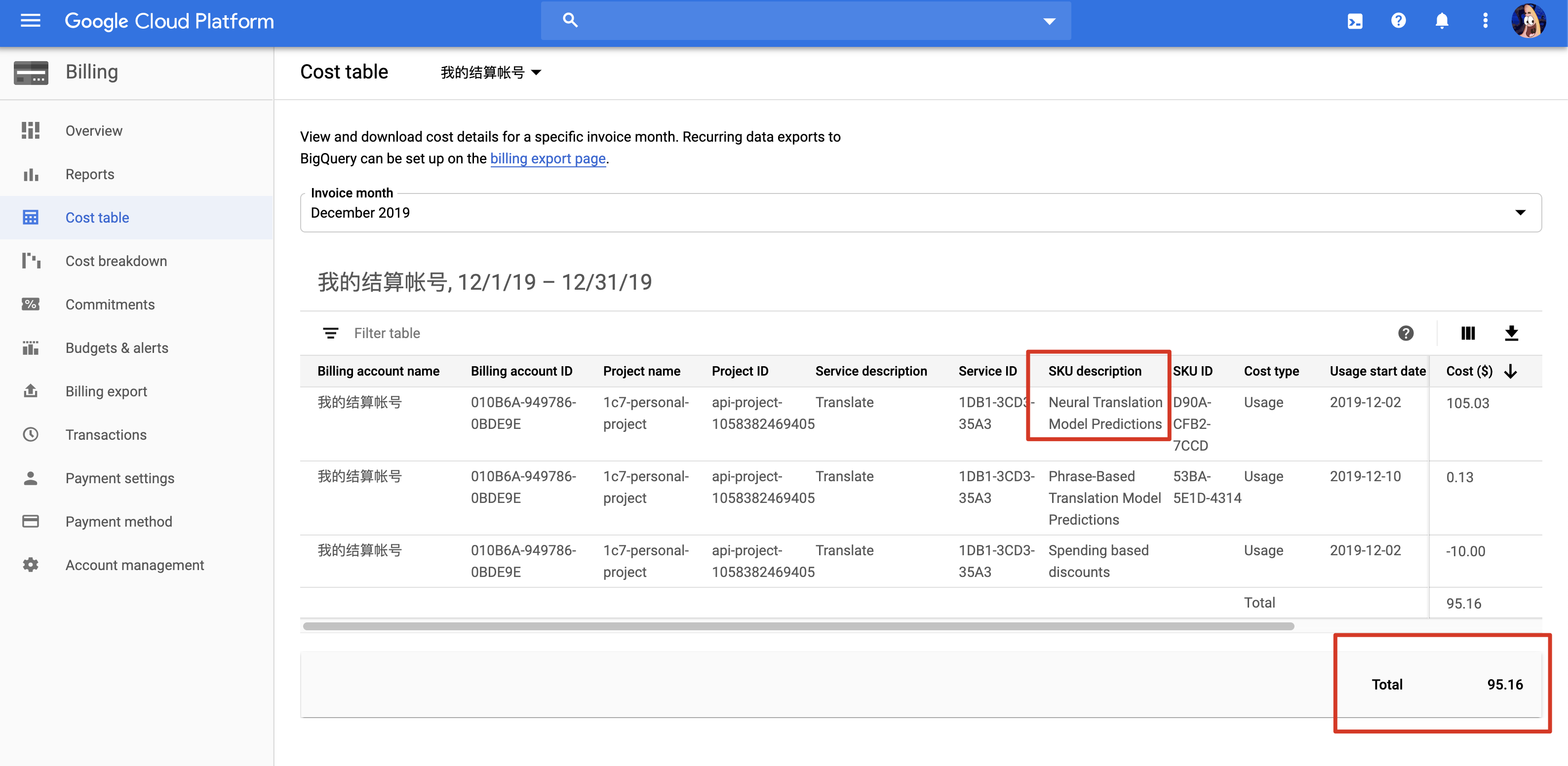Expand search bar dropdown arrow
Viewport: 1568px width, 766px height.
click(1049, 21)
